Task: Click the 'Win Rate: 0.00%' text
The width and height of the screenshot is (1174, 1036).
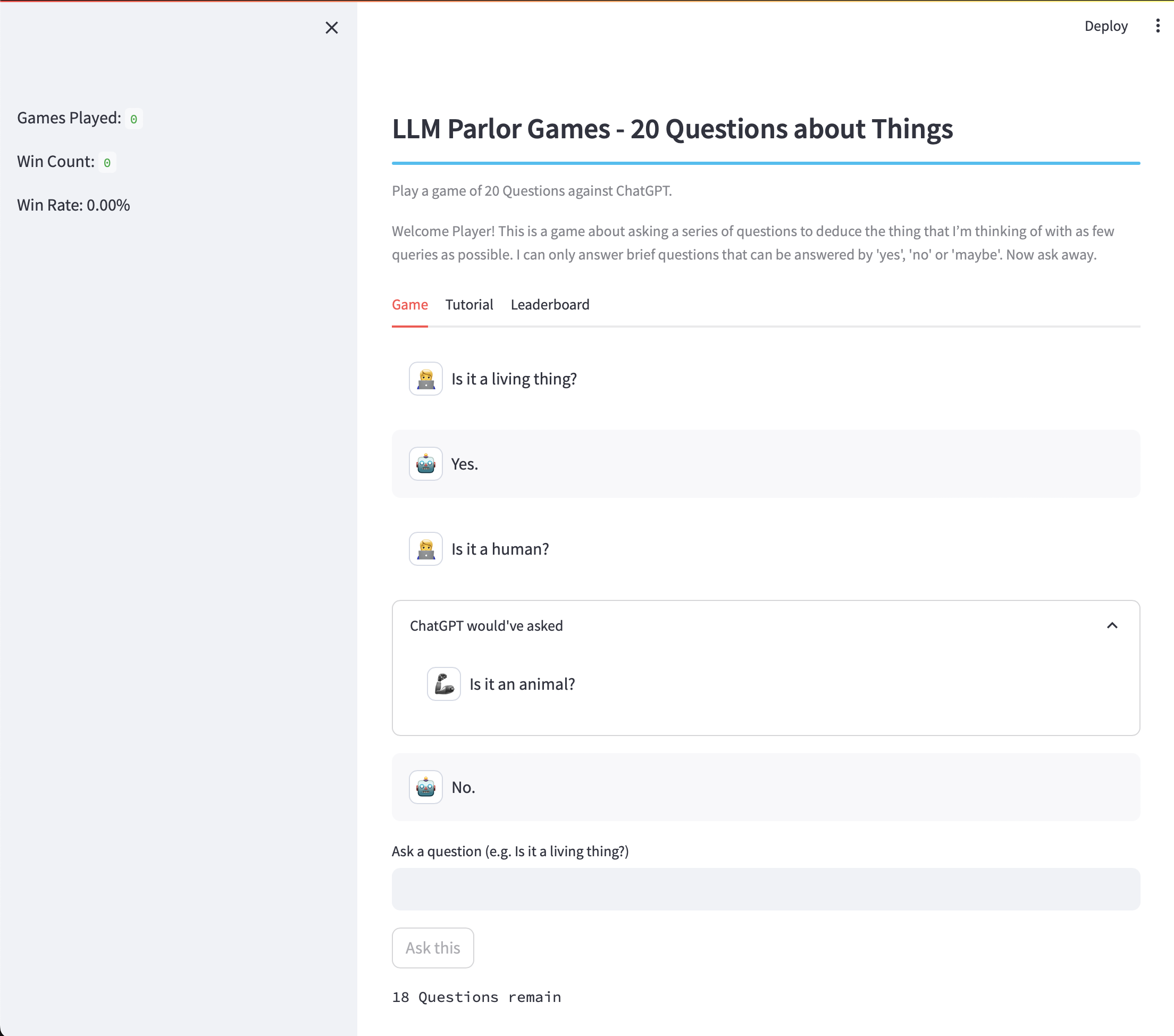Action: pyautogui.click(x=73, y=205)
